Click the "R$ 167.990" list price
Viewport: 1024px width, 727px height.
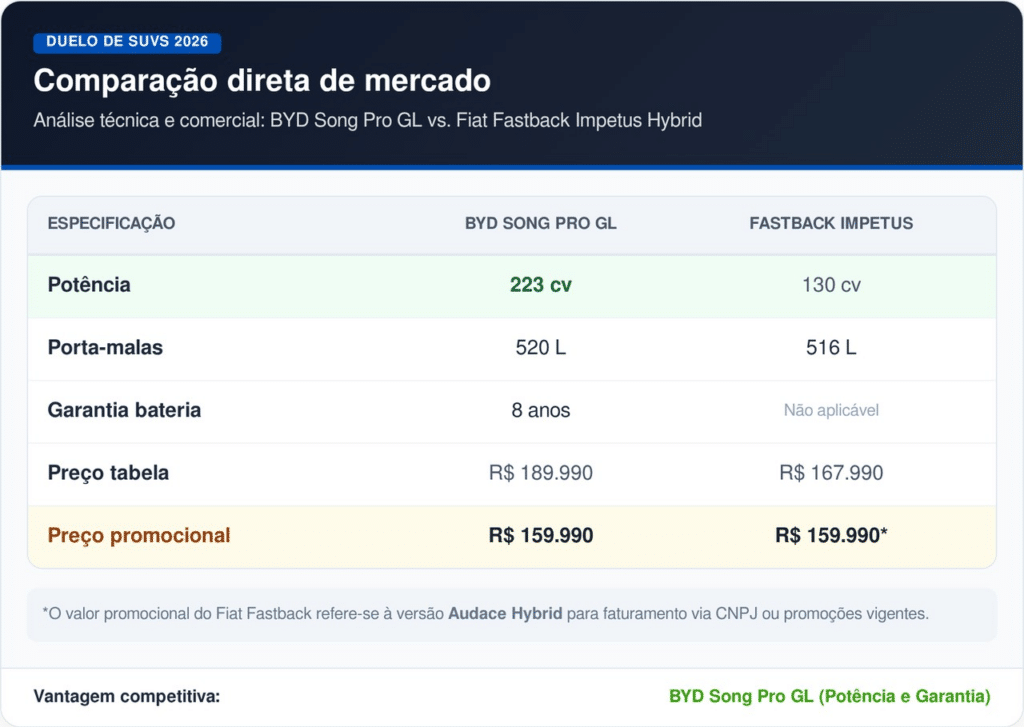[831, 473]
